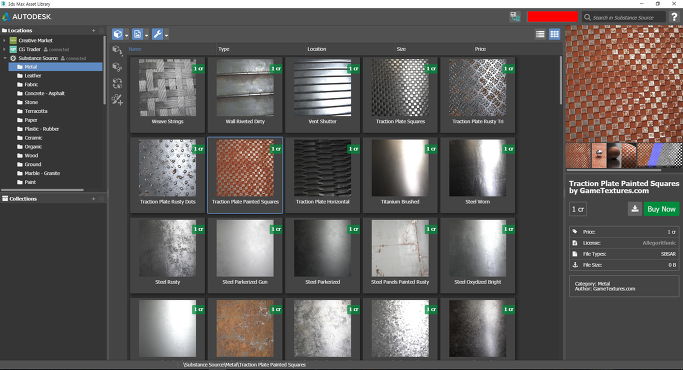Screen dimensions: 683x370
Task: Toggle the image file filter button
Action: (137, 34)
